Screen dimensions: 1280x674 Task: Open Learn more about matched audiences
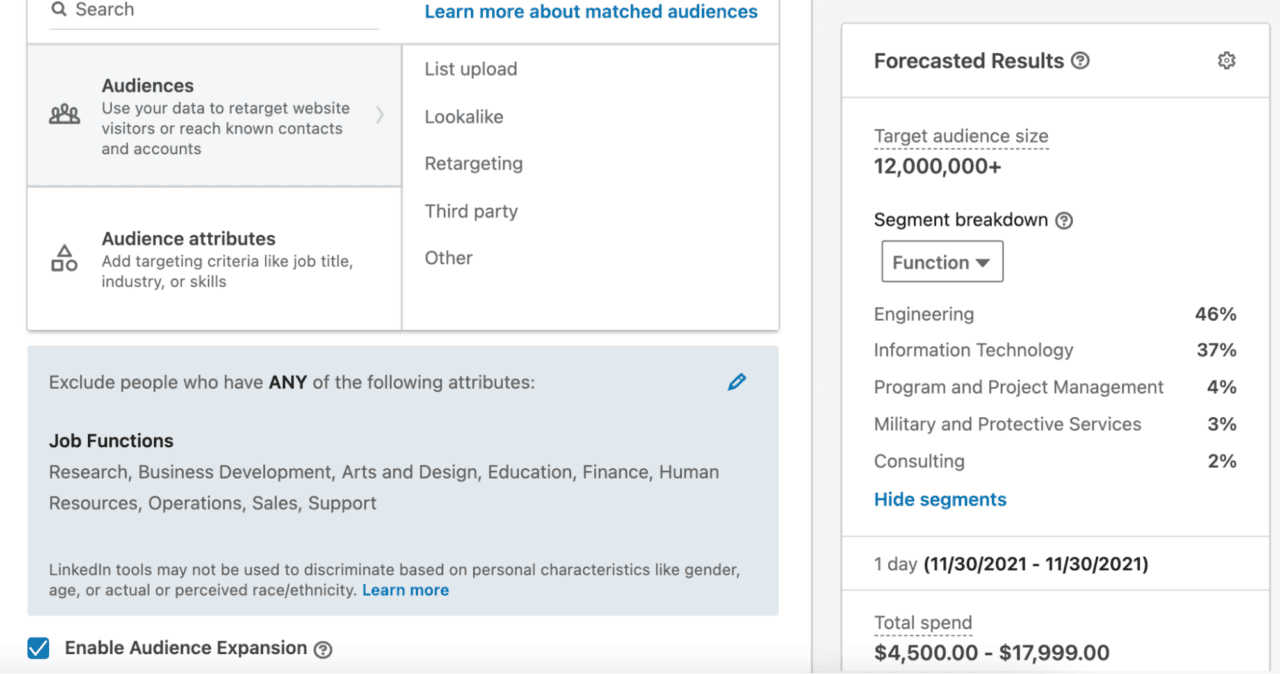(x=590, y=11)
